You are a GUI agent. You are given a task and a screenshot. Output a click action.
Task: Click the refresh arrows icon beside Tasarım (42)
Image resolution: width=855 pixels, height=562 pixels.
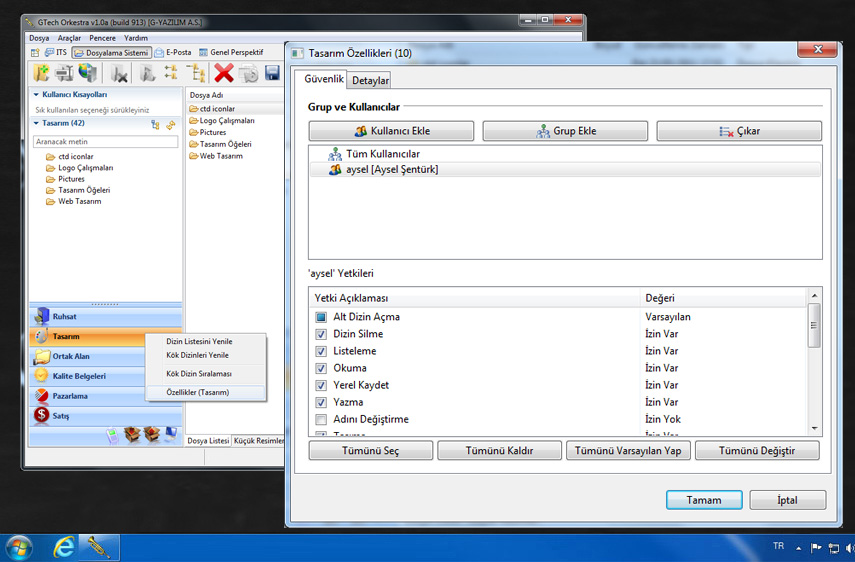click(x=171, y=125)
